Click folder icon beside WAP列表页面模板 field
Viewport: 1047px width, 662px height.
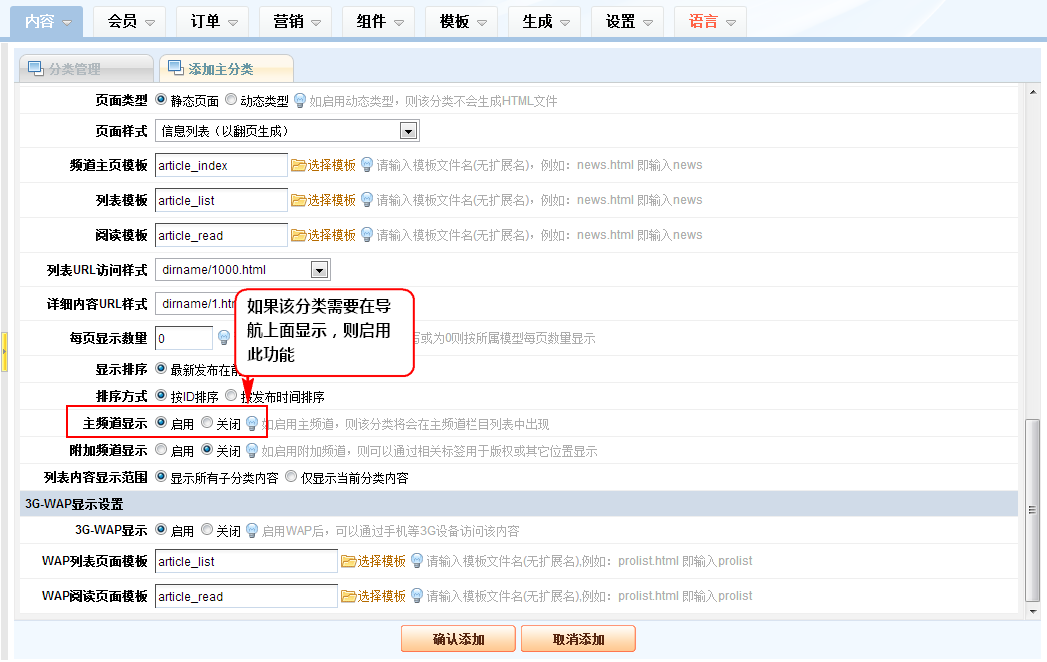[x=349, y=561]
